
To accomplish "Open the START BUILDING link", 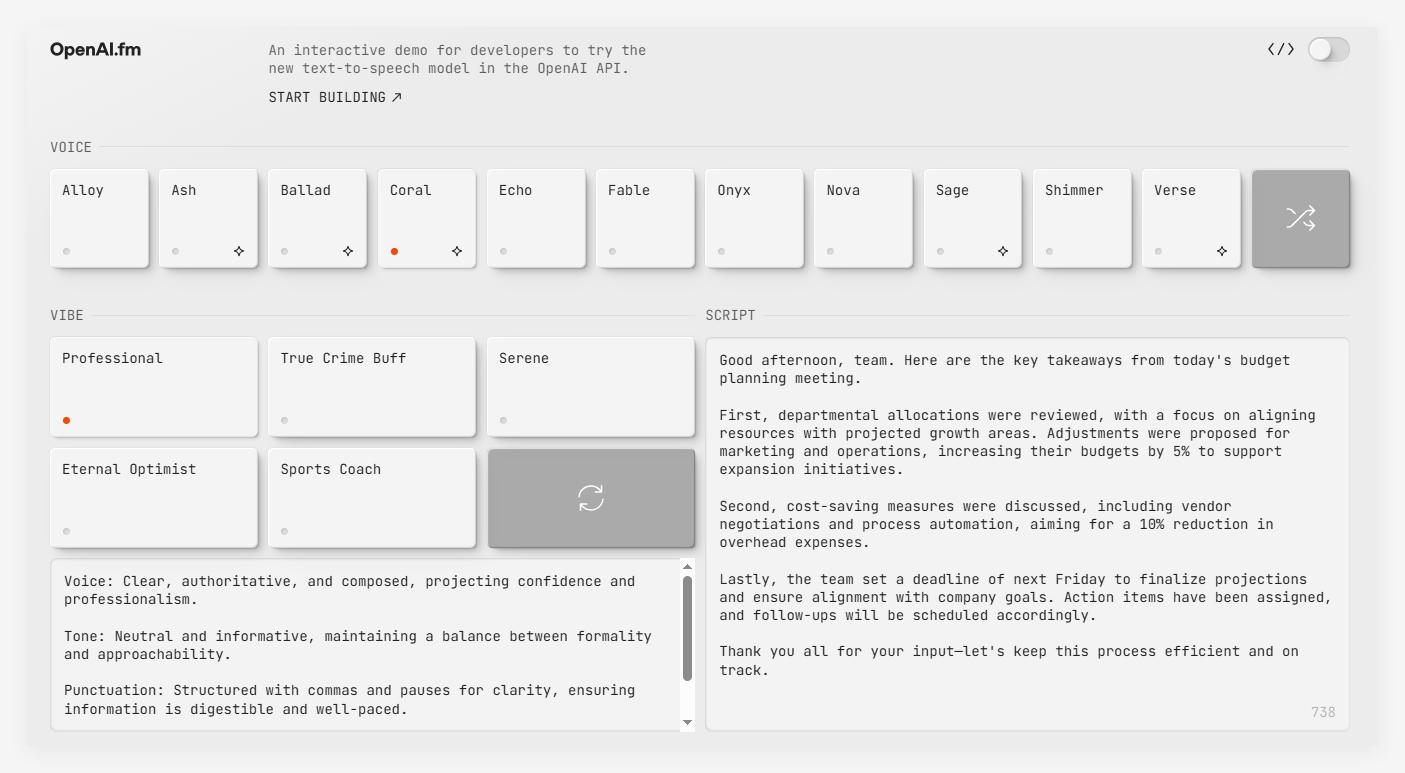I will pyautogui.click(x=335, y=97).
